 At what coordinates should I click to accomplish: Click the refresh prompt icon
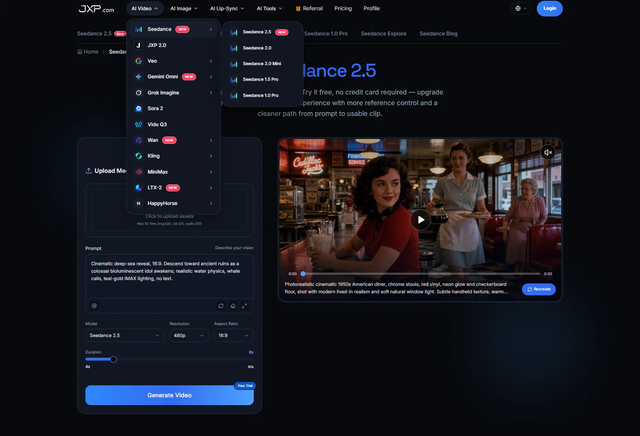click(x=221, y=306)
